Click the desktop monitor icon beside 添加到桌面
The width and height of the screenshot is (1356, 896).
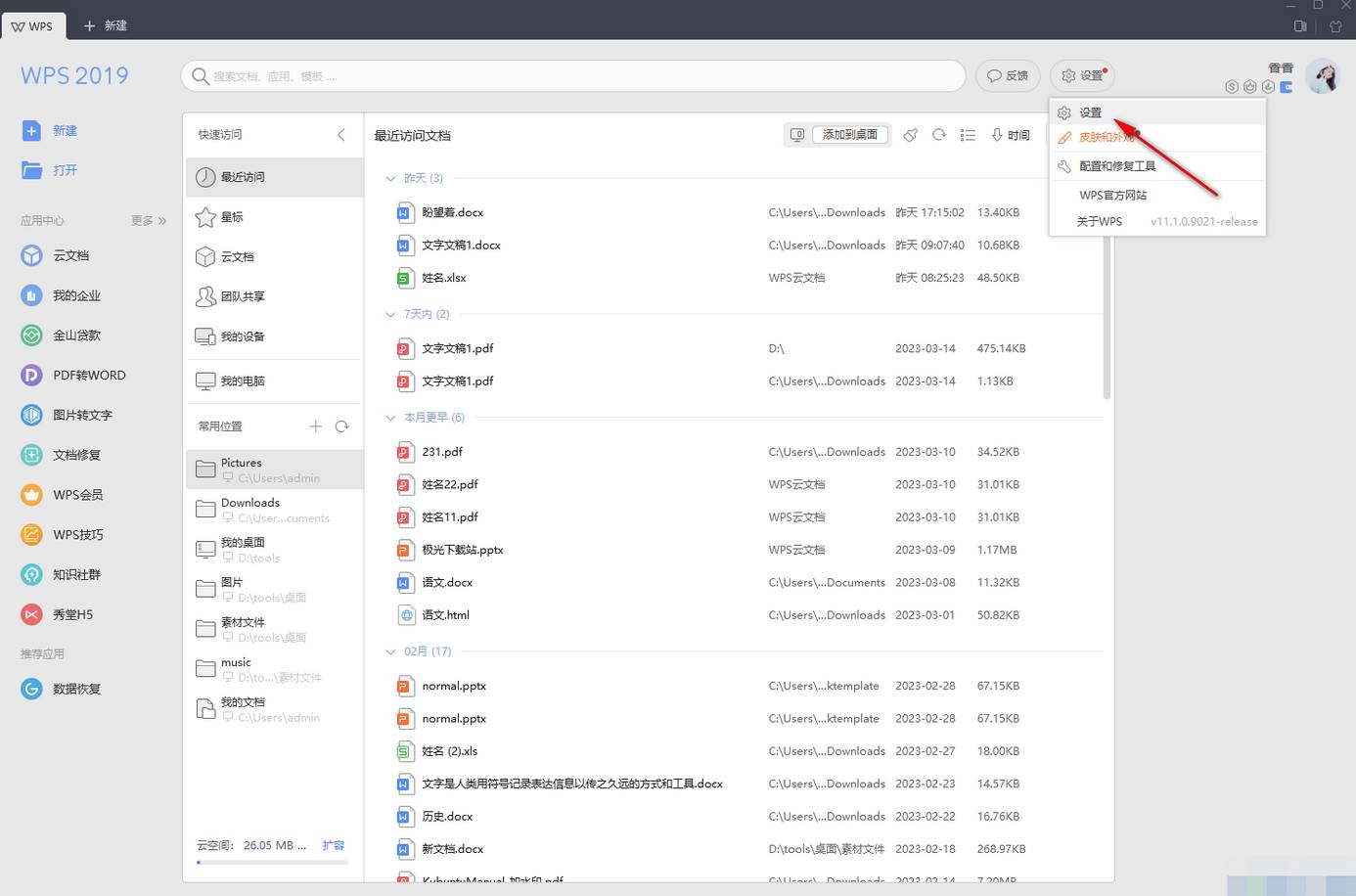[x=797, y=135]
